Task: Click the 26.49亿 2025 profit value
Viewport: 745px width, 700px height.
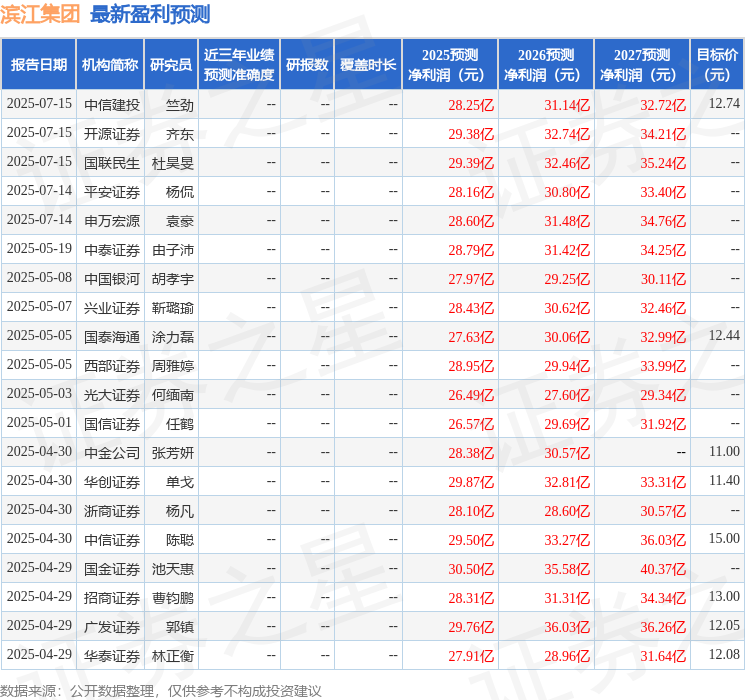Action: 471,395
